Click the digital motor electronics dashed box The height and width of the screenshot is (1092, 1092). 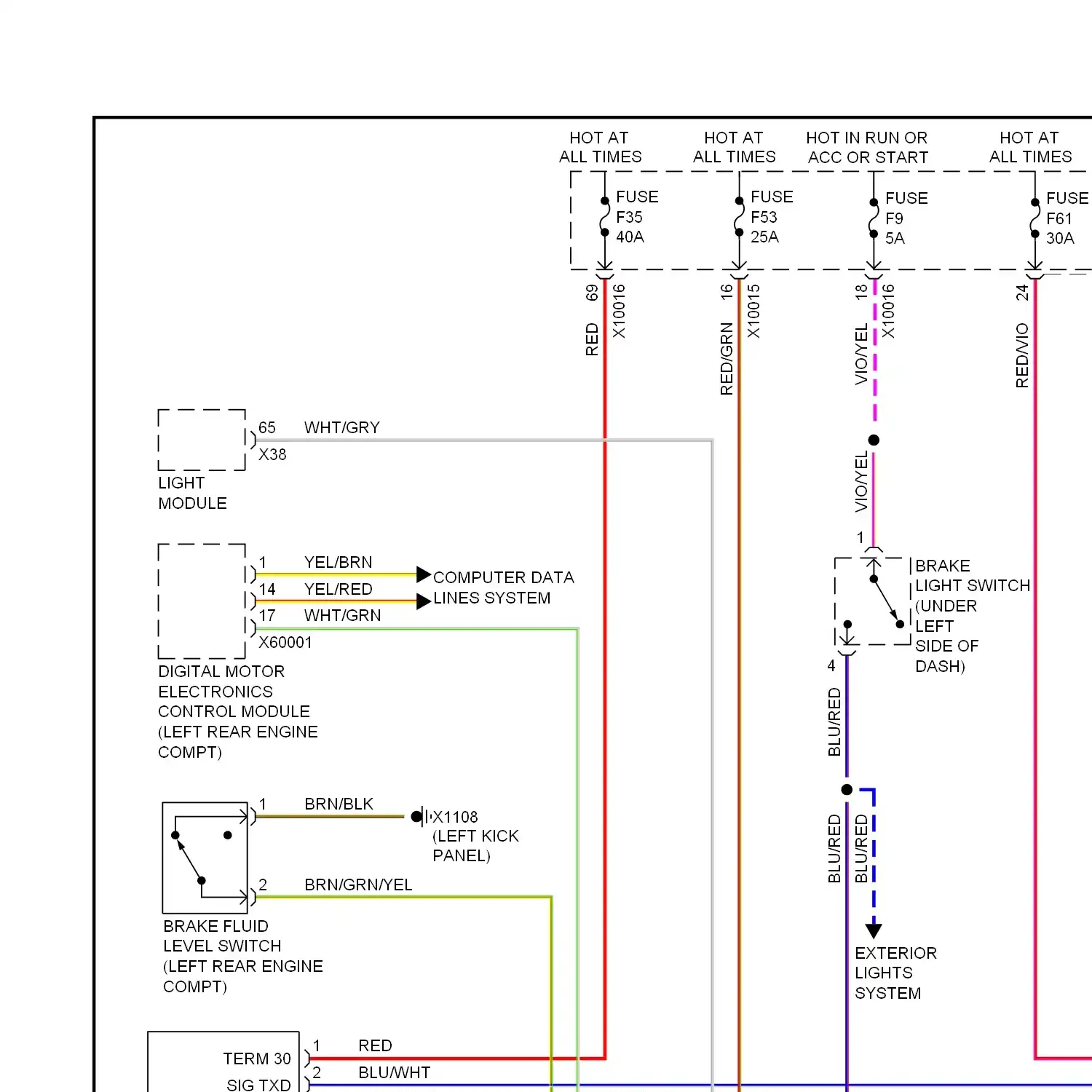[x=202, y=601]
